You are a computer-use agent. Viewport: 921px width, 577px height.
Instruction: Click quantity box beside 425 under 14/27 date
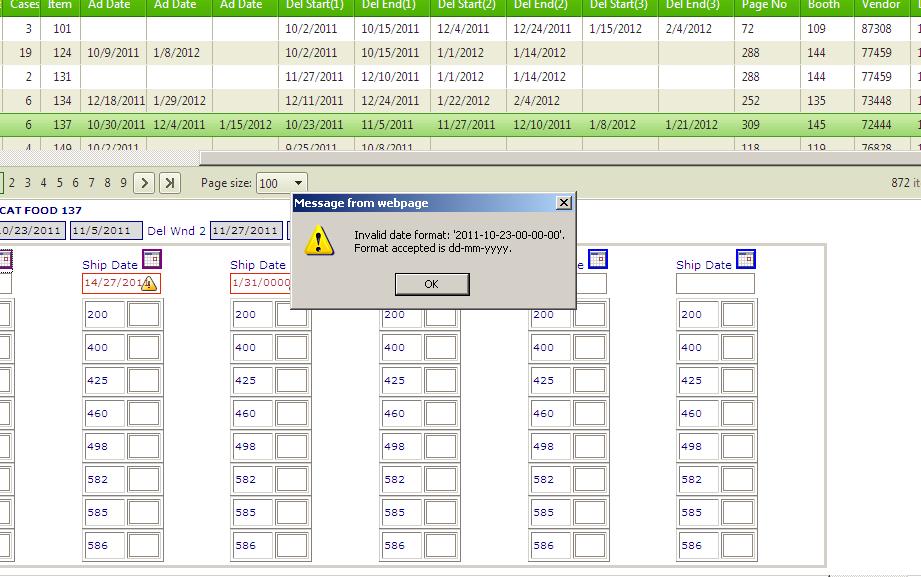[144, 380]
